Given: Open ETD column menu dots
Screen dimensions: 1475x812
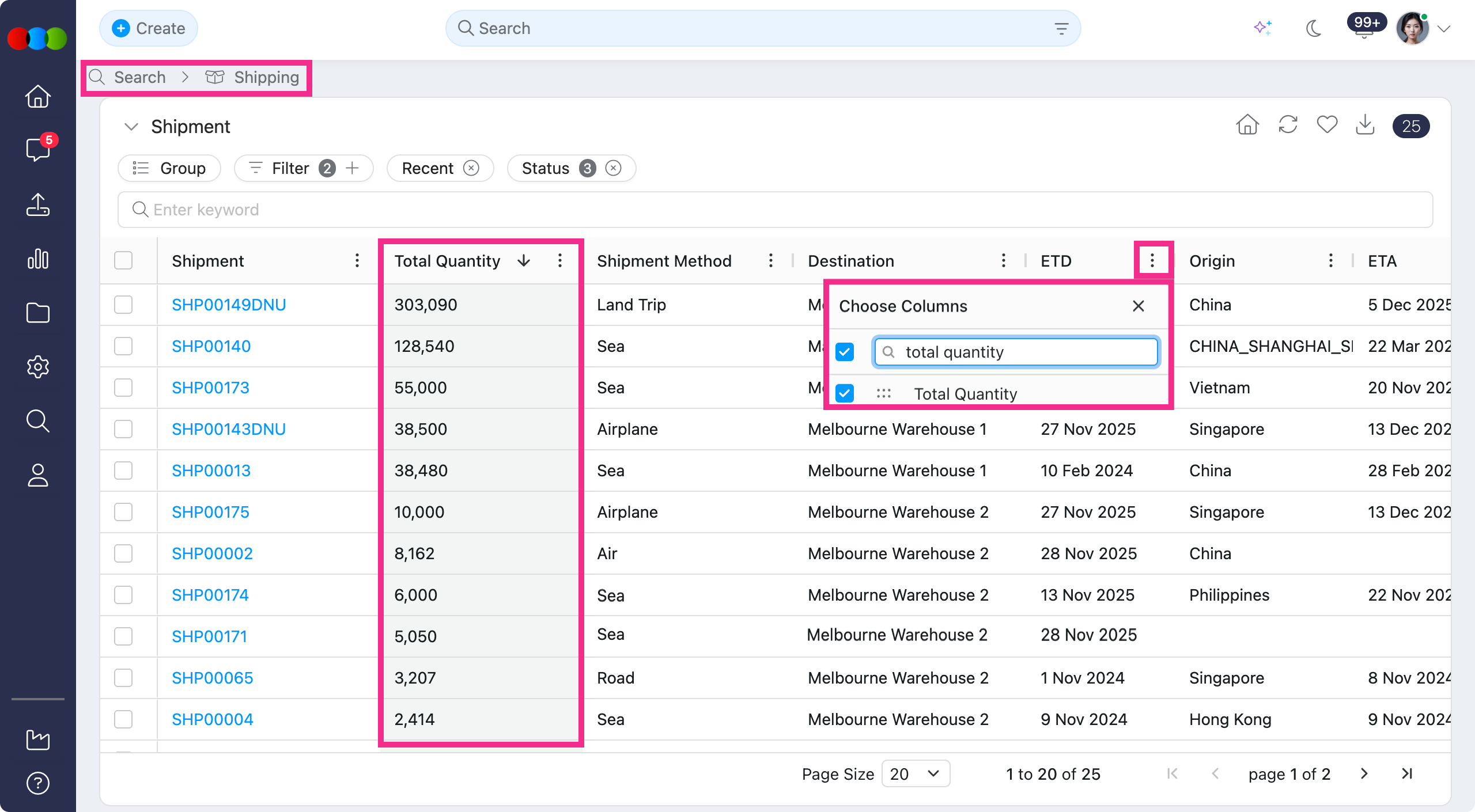Looking at the screenshot, I should pyautogui.click(x=1152, y=261).
